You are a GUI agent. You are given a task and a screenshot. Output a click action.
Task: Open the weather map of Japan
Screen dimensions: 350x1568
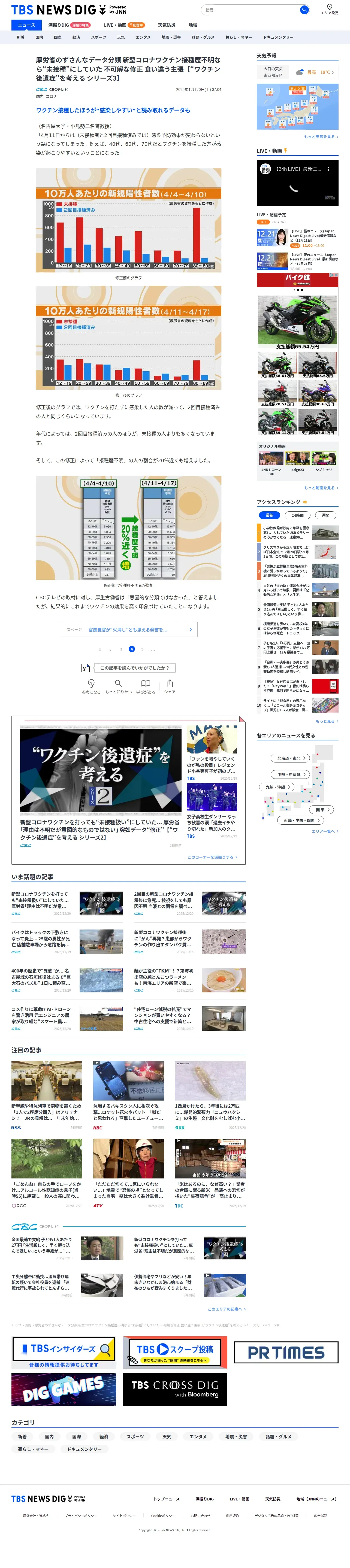(x=298, y=107)
